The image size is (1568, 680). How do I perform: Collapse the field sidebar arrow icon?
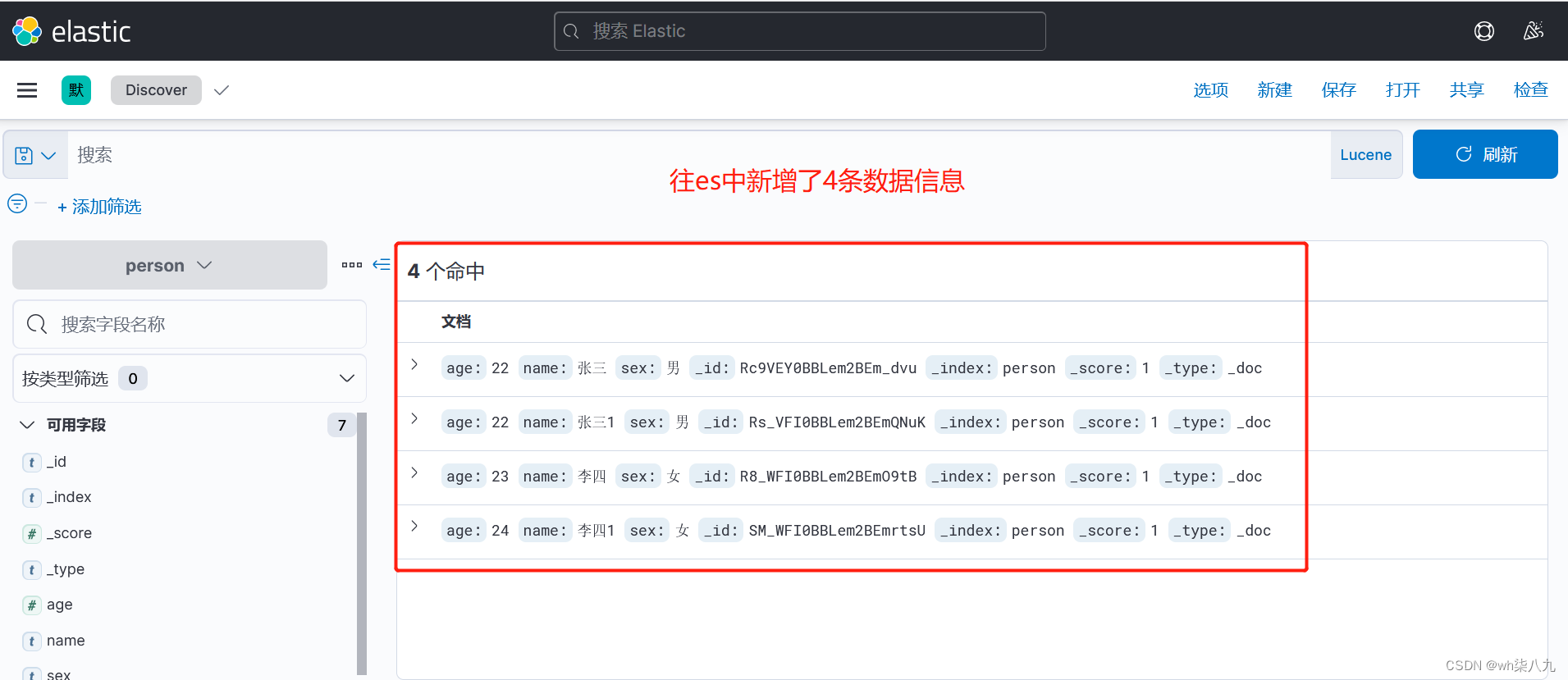point(382,264)
